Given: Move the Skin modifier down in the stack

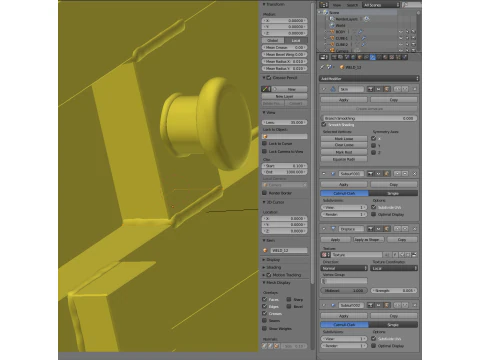Looking at the screenshot, I should (x=405, y=89).
